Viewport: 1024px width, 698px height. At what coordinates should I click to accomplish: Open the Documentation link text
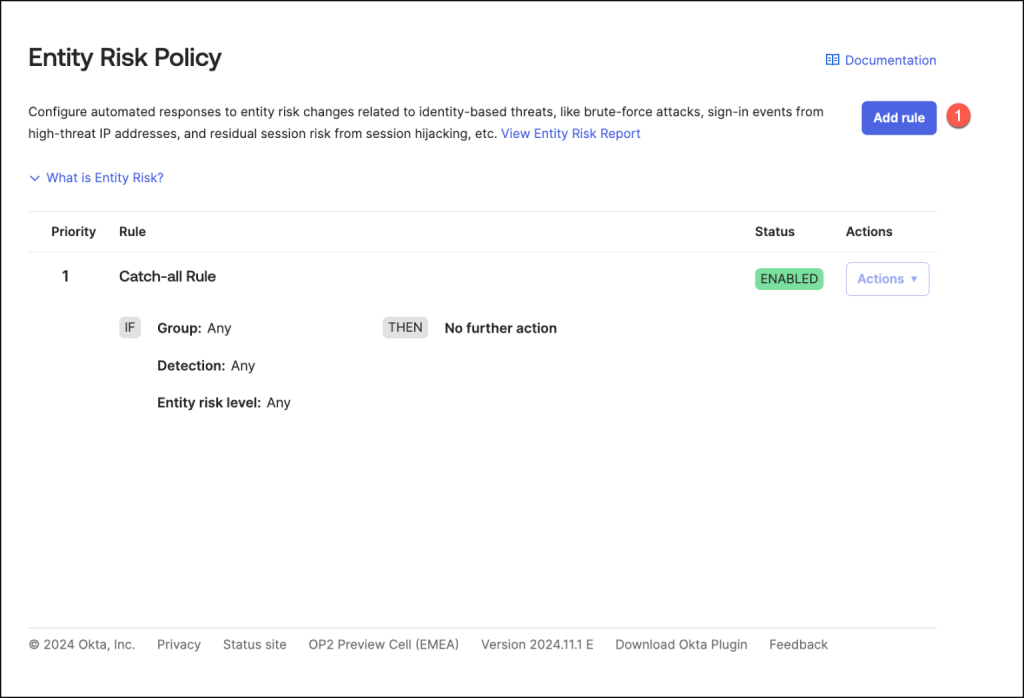coord(890,60)
